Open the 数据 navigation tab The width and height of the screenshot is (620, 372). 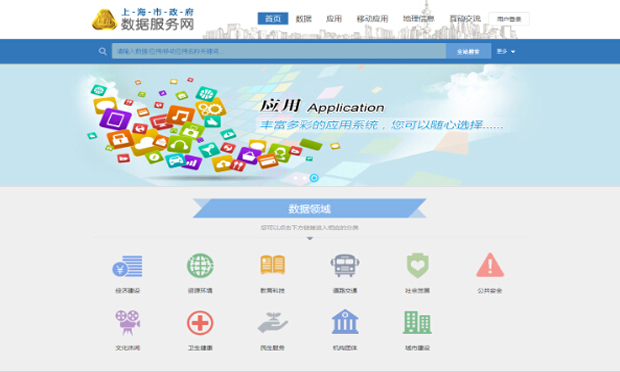pos(304,19)
